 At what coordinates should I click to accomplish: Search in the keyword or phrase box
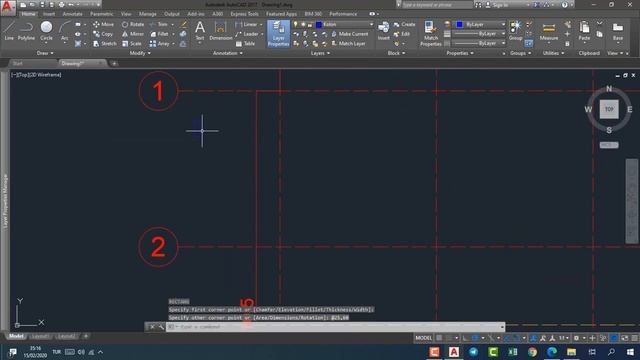[437, 5]
